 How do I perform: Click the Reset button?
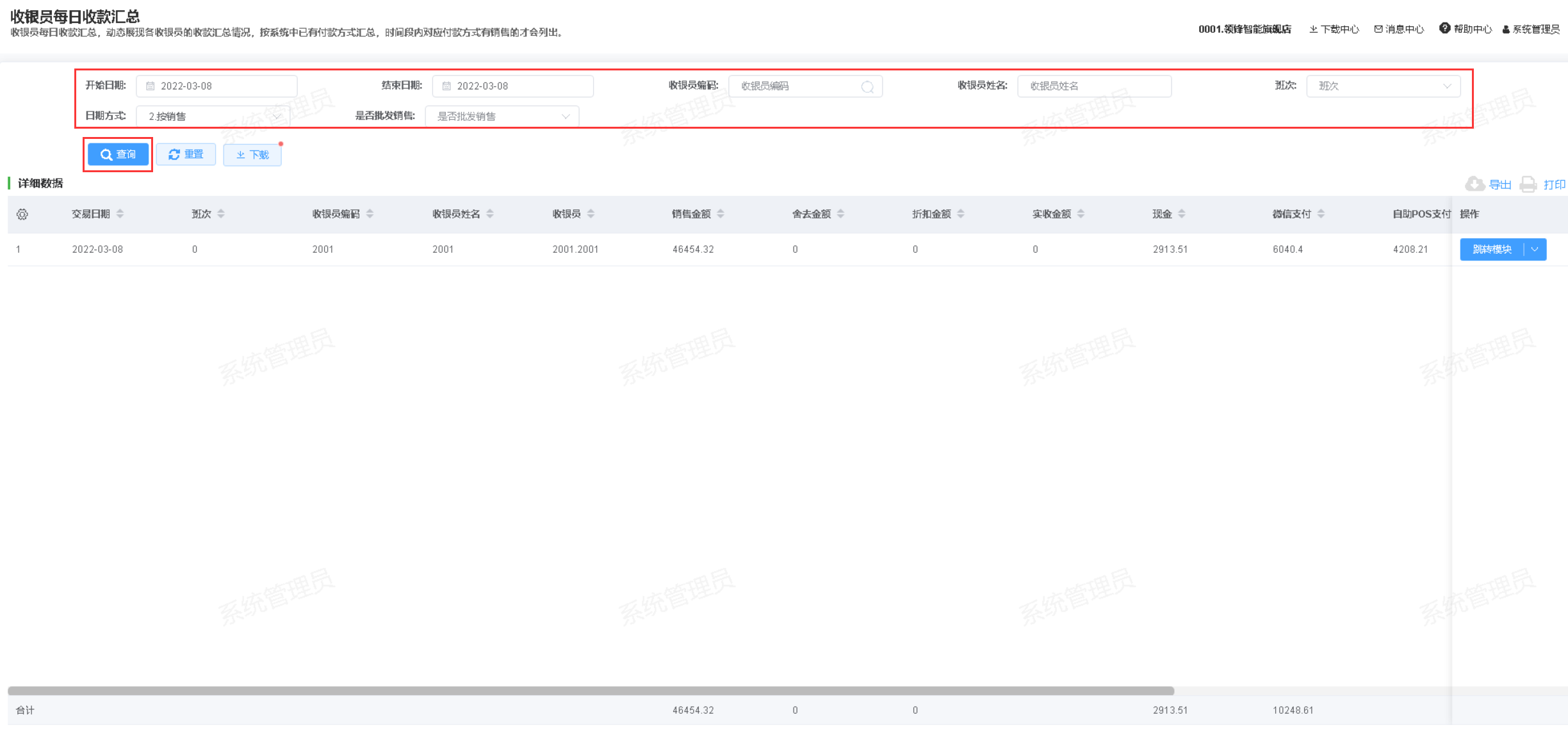coord(186,155)
